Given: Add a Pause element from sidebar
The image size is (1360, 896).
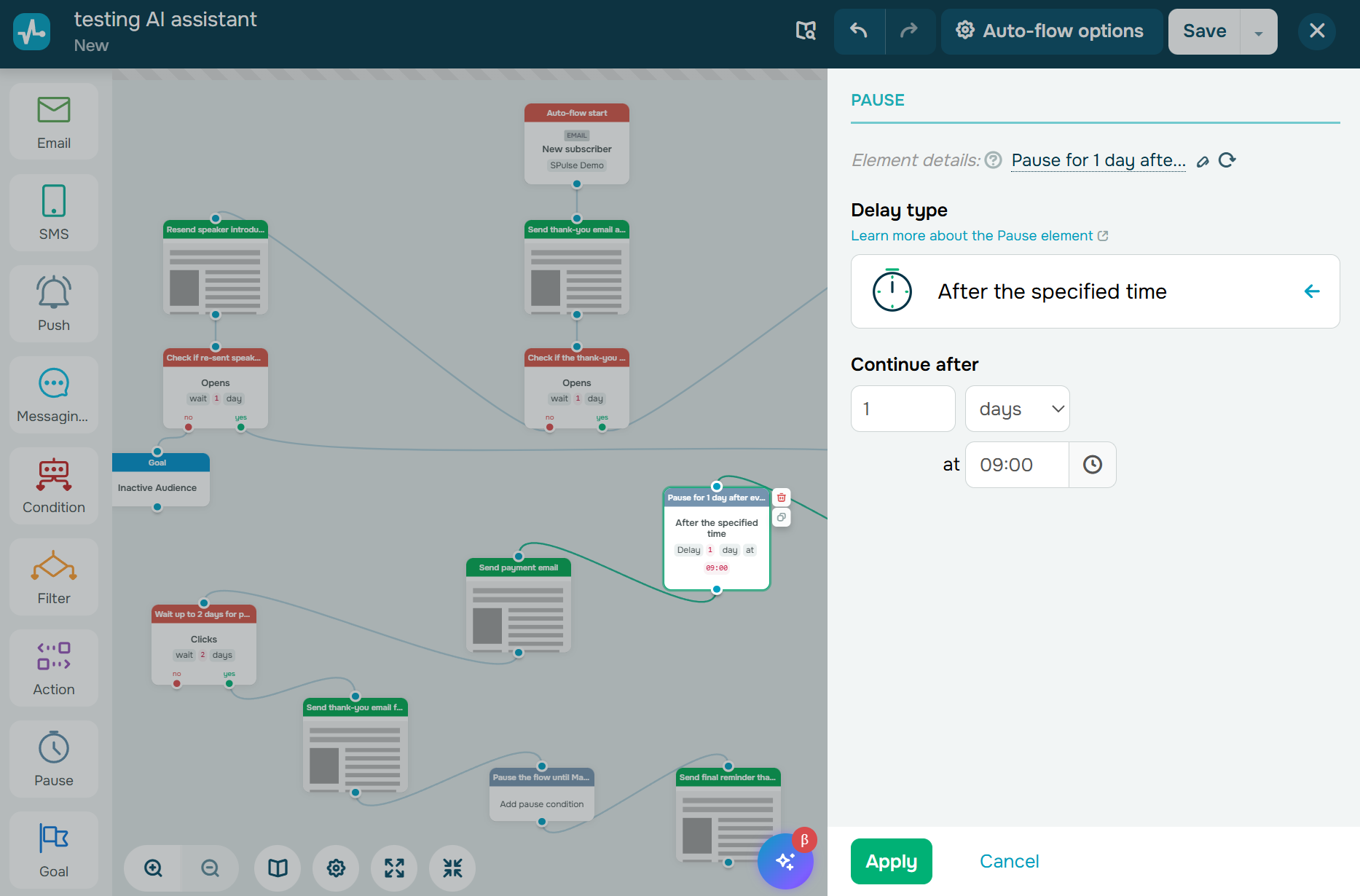Looking at the screenshot, I should [54, 759].
